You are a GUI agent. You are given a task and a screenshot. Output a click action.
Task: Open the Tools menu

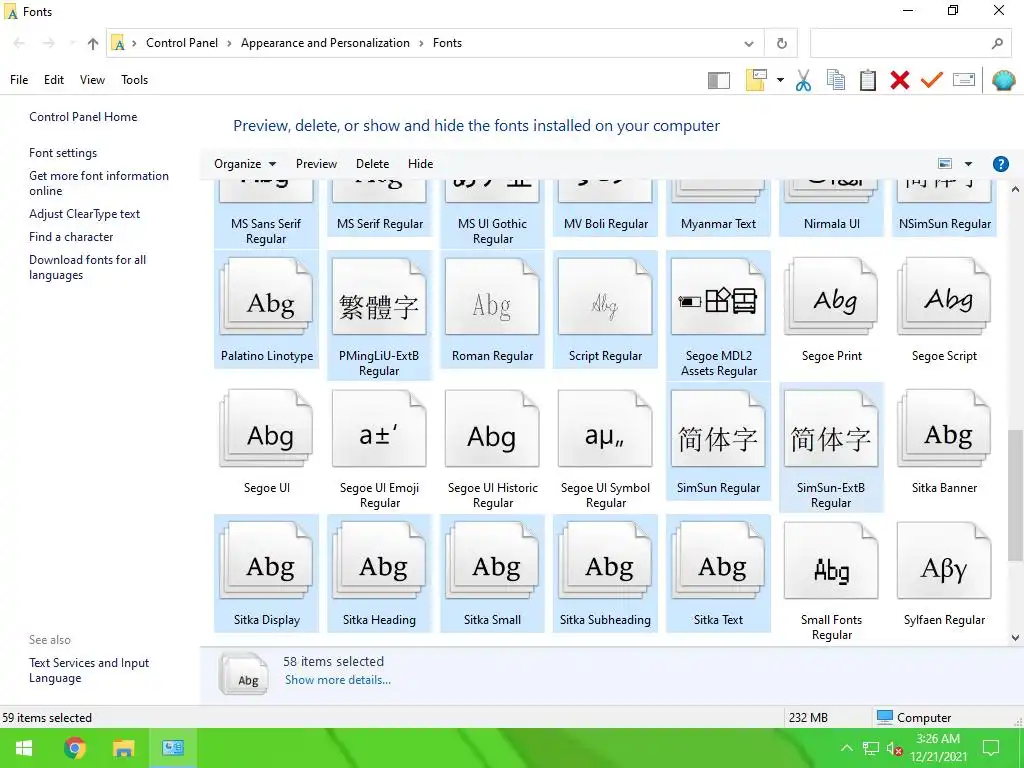tap(135, 80)
